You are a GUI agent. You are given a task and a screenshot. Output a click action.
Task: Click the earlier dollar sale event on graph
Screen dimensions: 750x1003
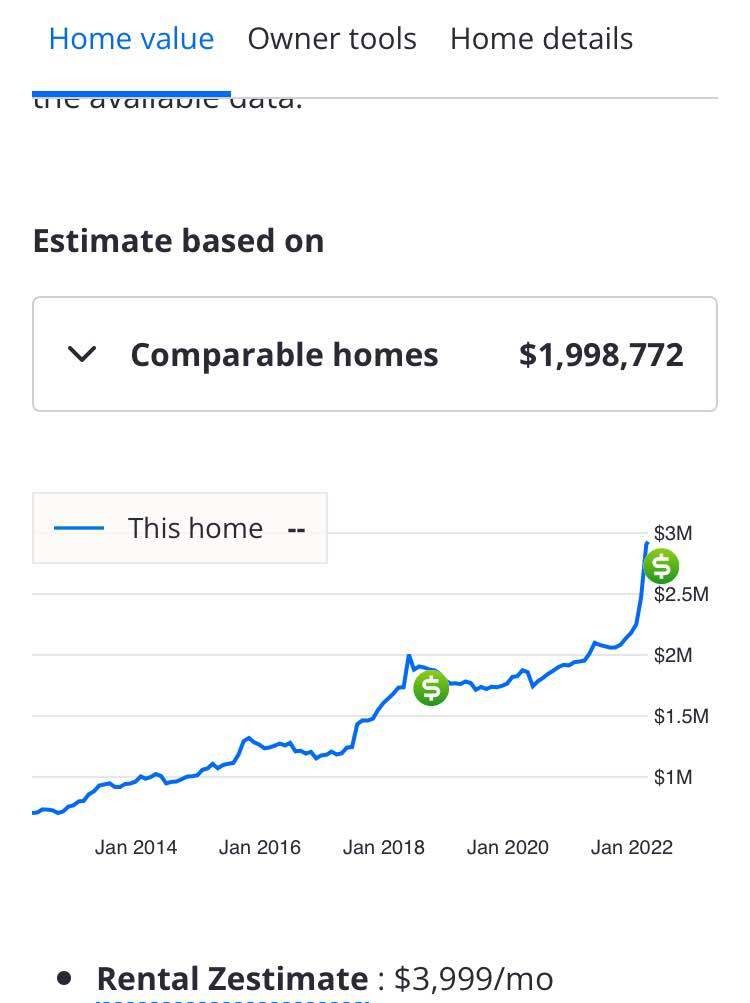430,687
